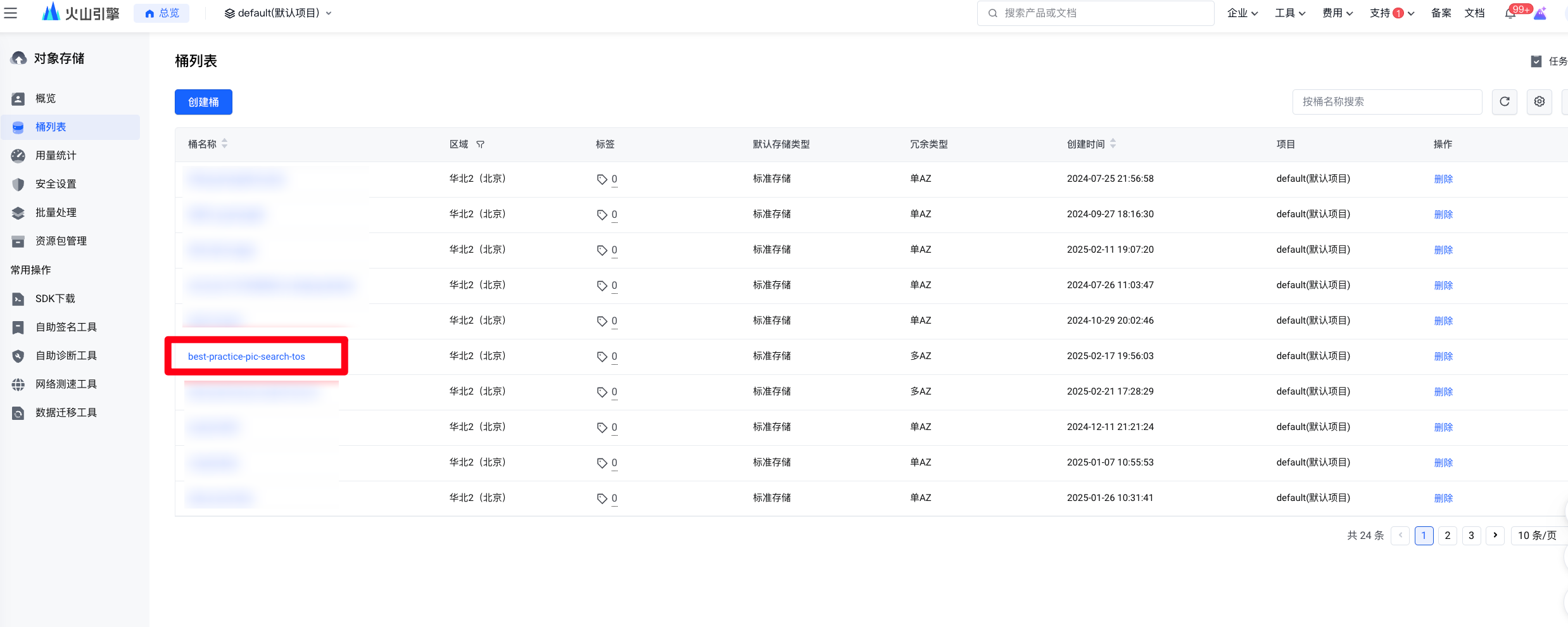This screenshot has width=1568, height=627.
Task: Open network speed test tool
Action: point(70,384)
